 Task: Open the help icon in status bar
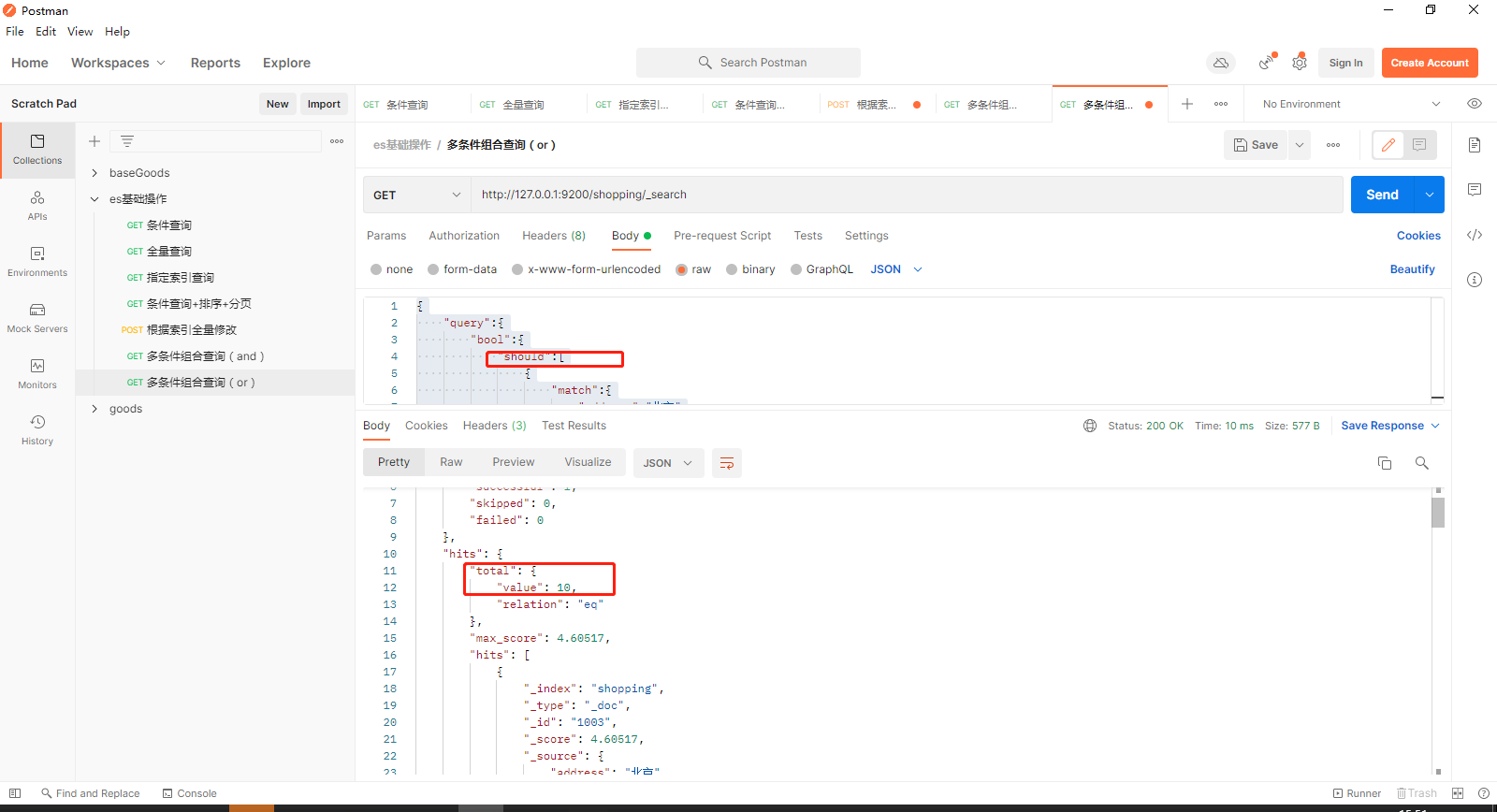1484,793
